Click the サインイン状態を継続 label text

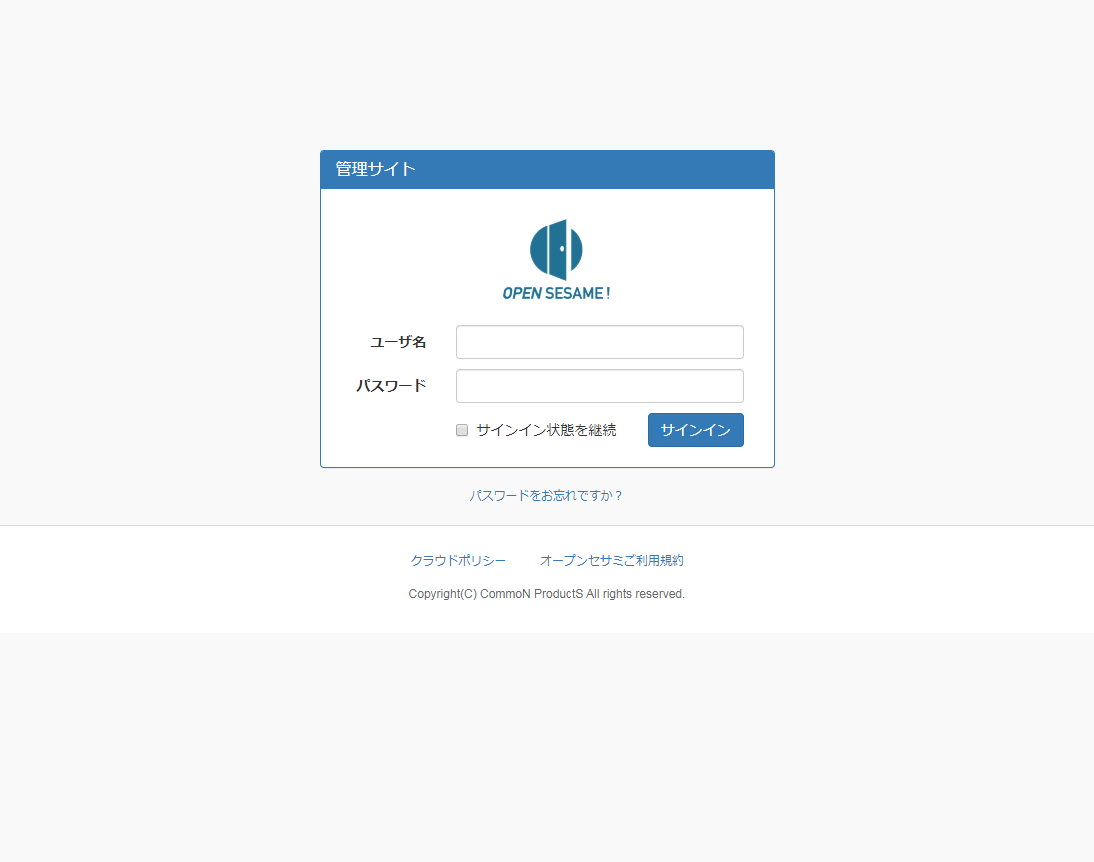coord(546,430)
